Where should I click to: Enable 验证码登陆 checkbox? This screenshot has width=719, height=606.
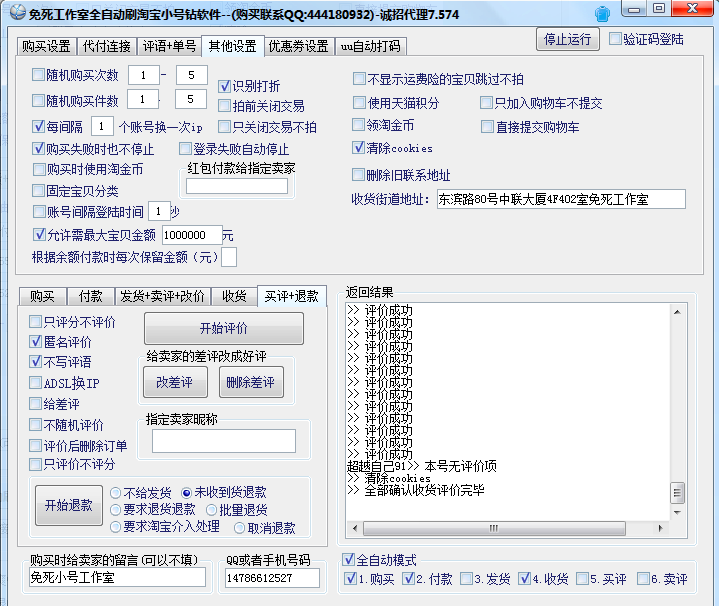615,39
